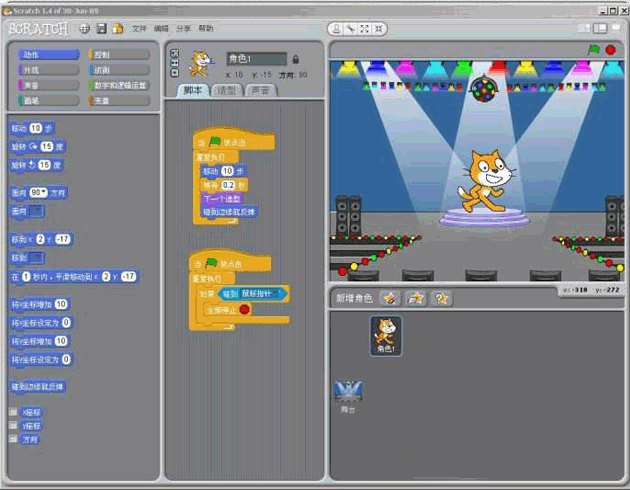The height and width of the screenshot is (490, 630).
Task: Open the point-towards block's empty dropdown
Action: click(36, 211)
